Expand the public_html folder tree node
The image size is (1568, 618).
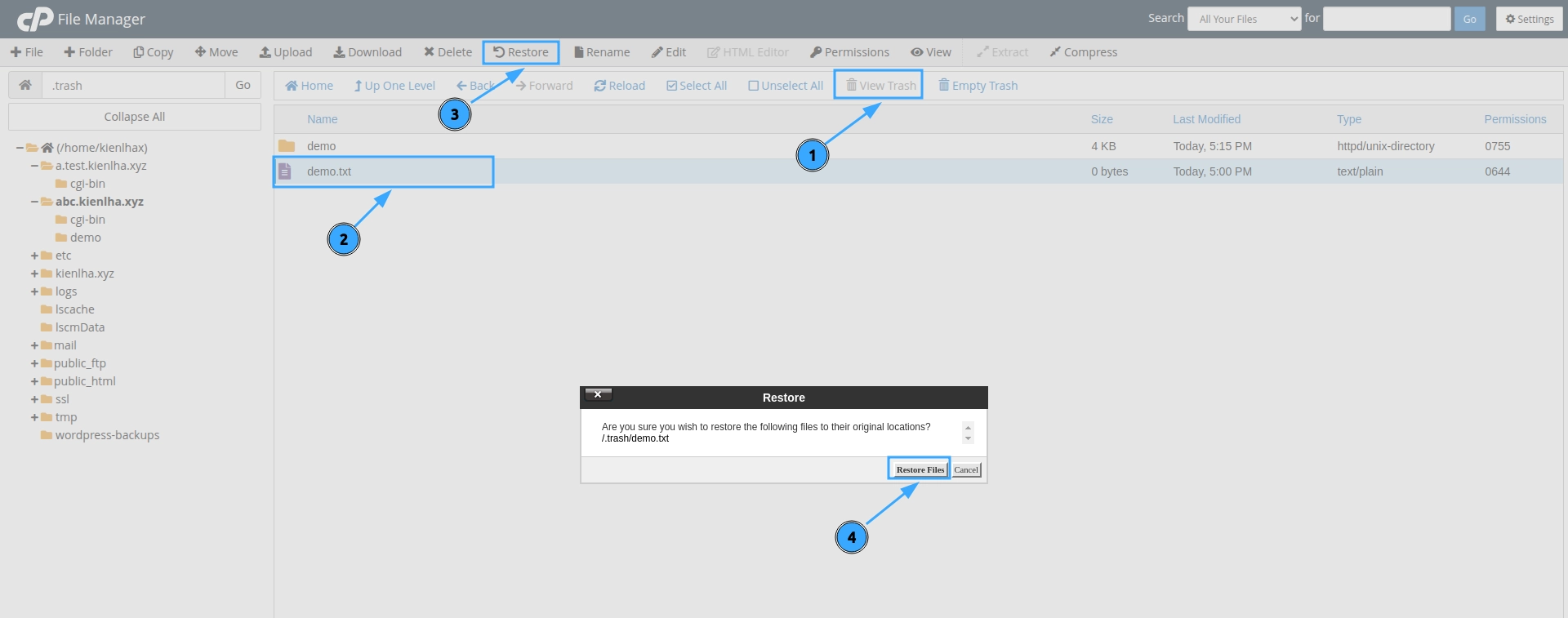click(34, 381)
